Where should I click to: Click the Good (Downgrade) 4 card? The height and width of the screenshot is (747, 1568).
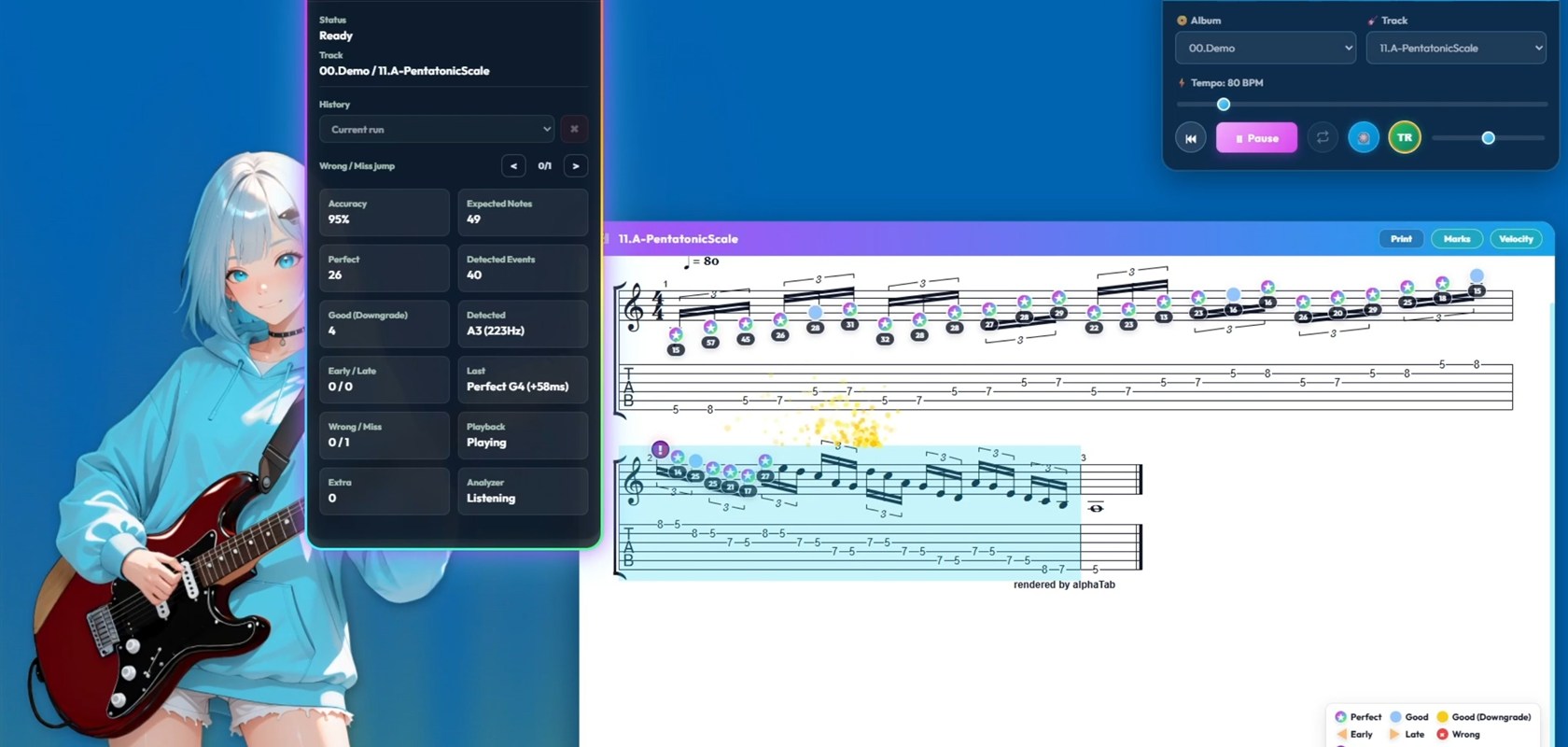point(384,324)
